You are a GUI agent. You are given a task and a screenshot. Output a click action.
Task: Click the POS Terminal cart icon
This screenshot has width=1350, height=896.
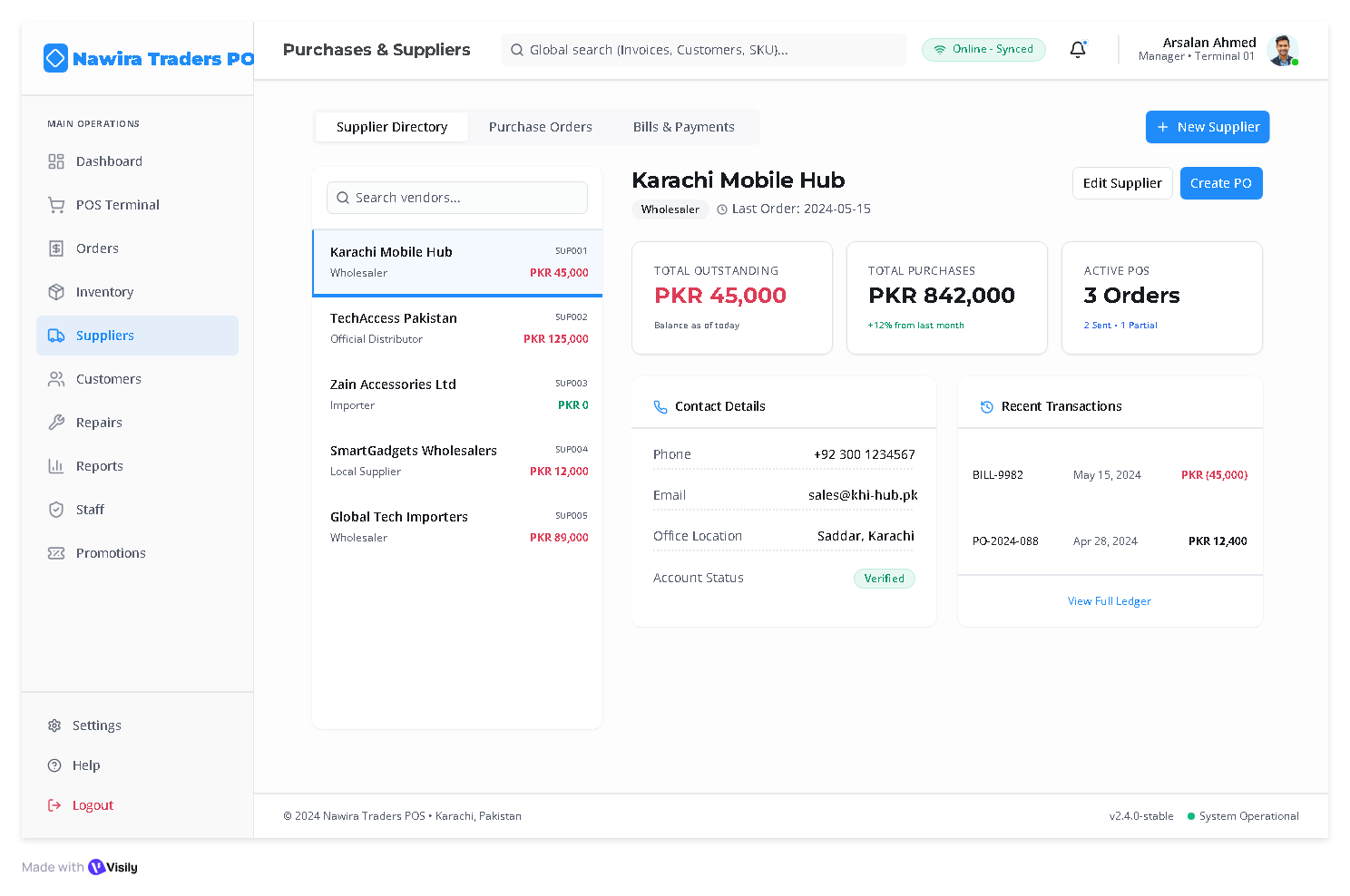pos(56,205)
